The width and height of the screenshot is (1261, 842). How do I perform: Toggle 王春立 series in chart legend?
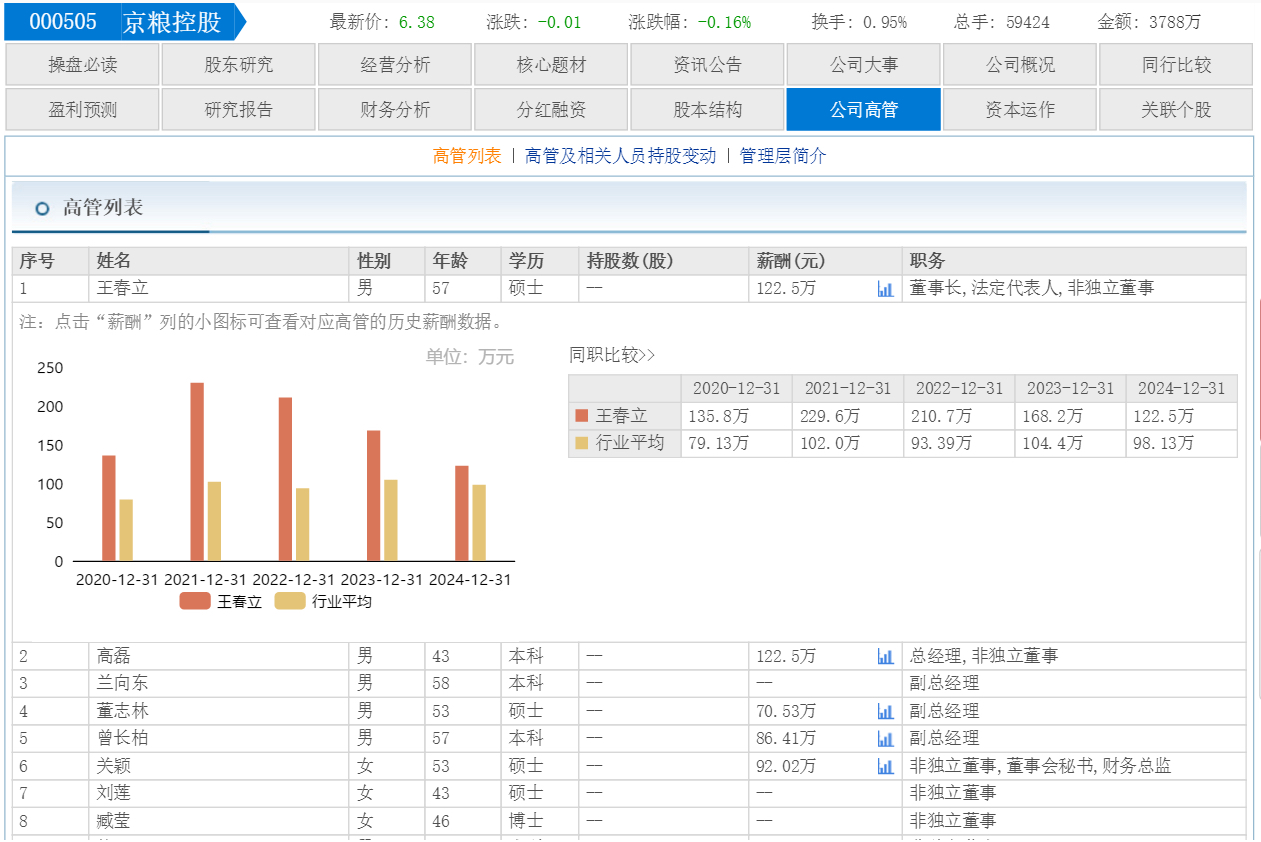[x=220, y=601]
